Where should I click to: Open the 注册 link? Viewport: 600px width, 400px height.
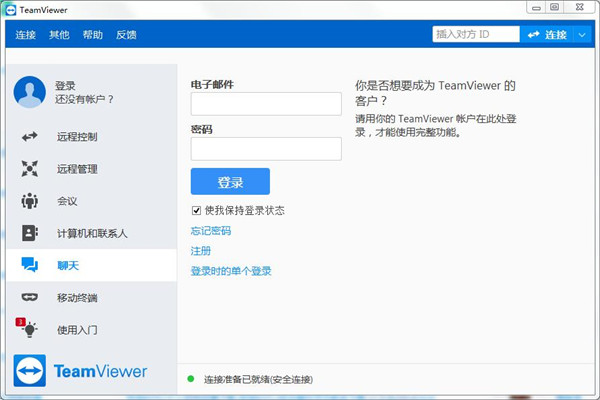click(x=201, y=251)
